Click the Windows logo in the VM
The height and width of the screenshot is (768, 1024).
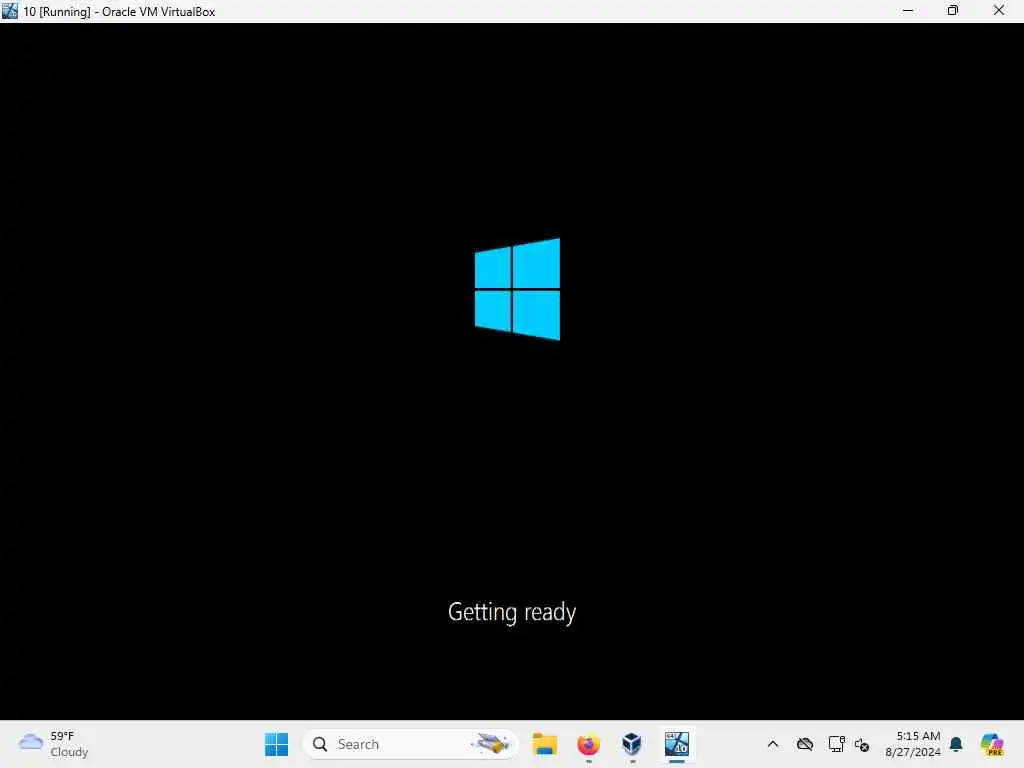[x=517, y=289]
